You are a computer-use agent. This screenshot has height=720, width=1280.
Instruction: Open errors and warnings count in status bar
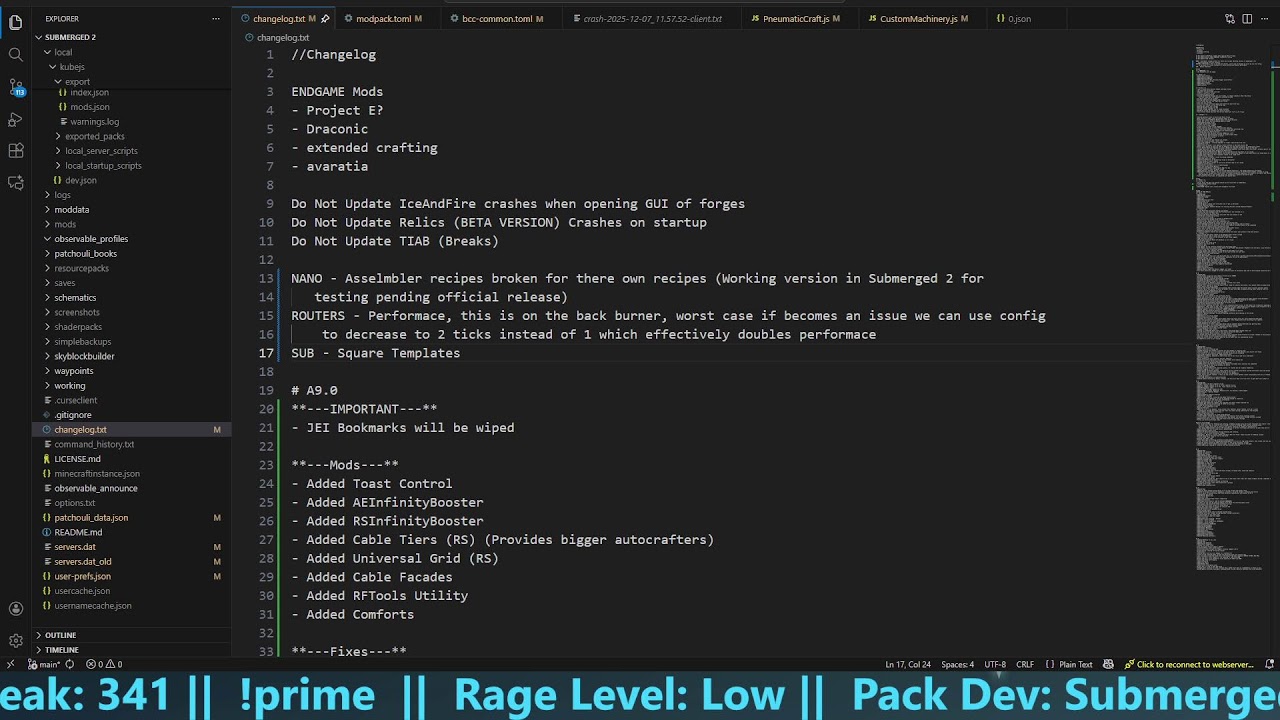104,664
